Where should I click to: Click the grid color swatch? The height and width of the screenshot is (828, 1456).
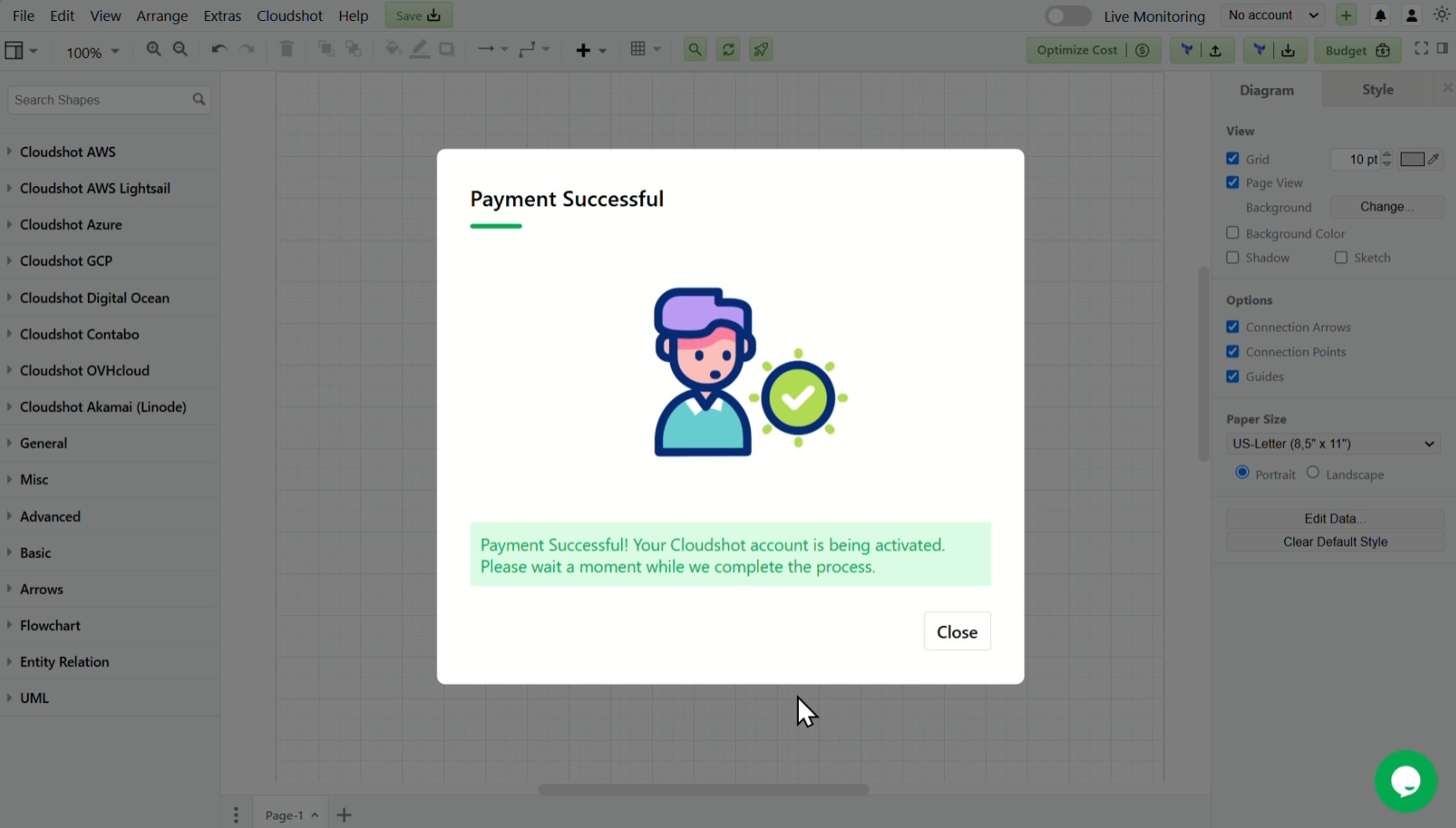tap(1412, 159)
